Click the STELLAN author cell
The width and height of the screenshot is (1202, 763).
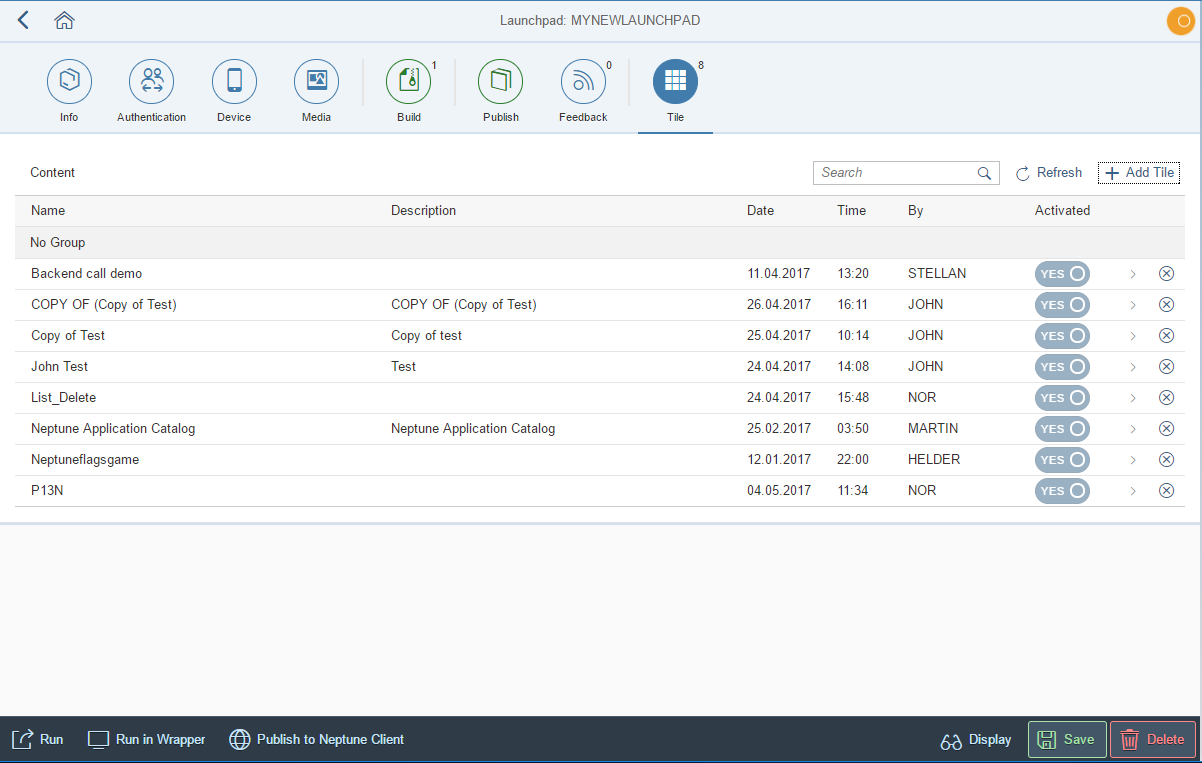(937, 274)
